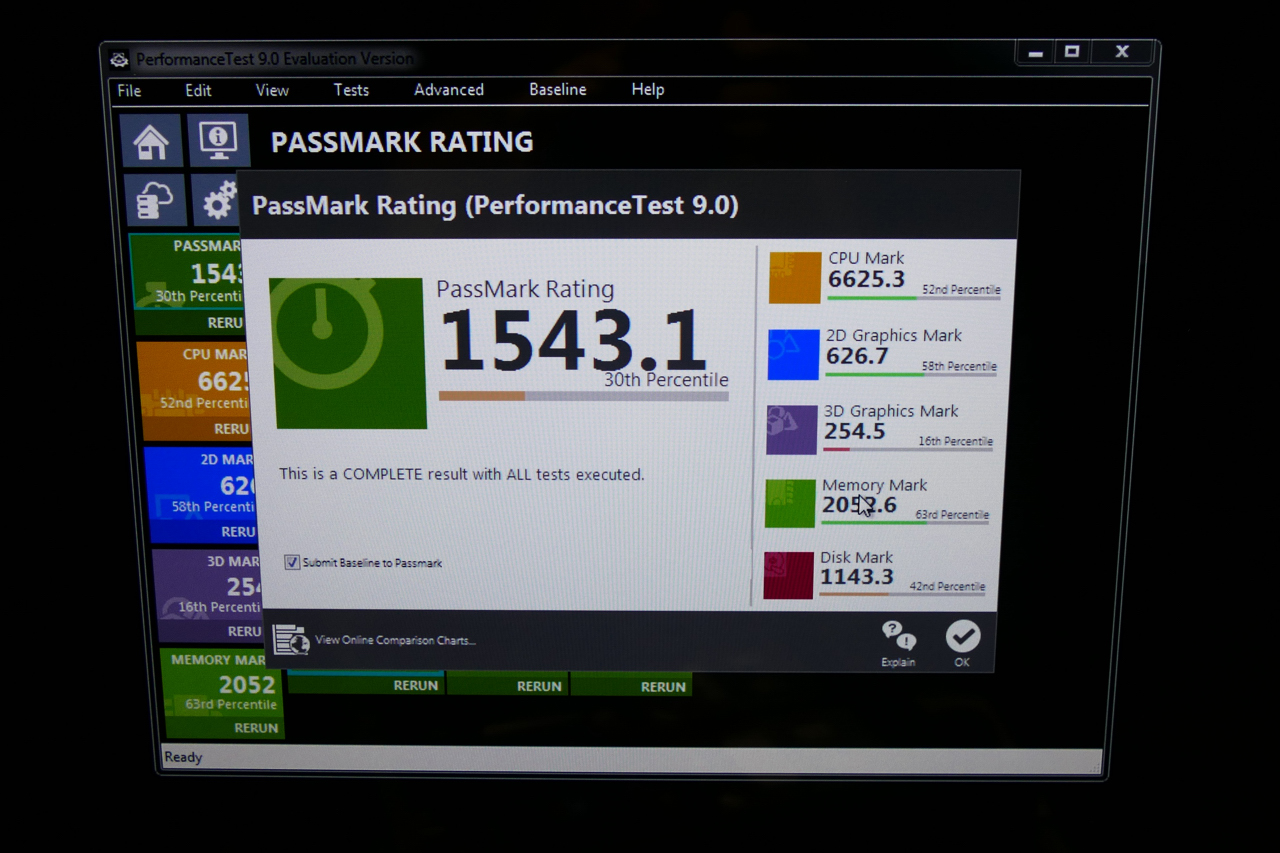The height and width of the screenshot is (853, 1280).
Task: Click the 1543.1 PassMark Rating score
Action: coord(573,341)
